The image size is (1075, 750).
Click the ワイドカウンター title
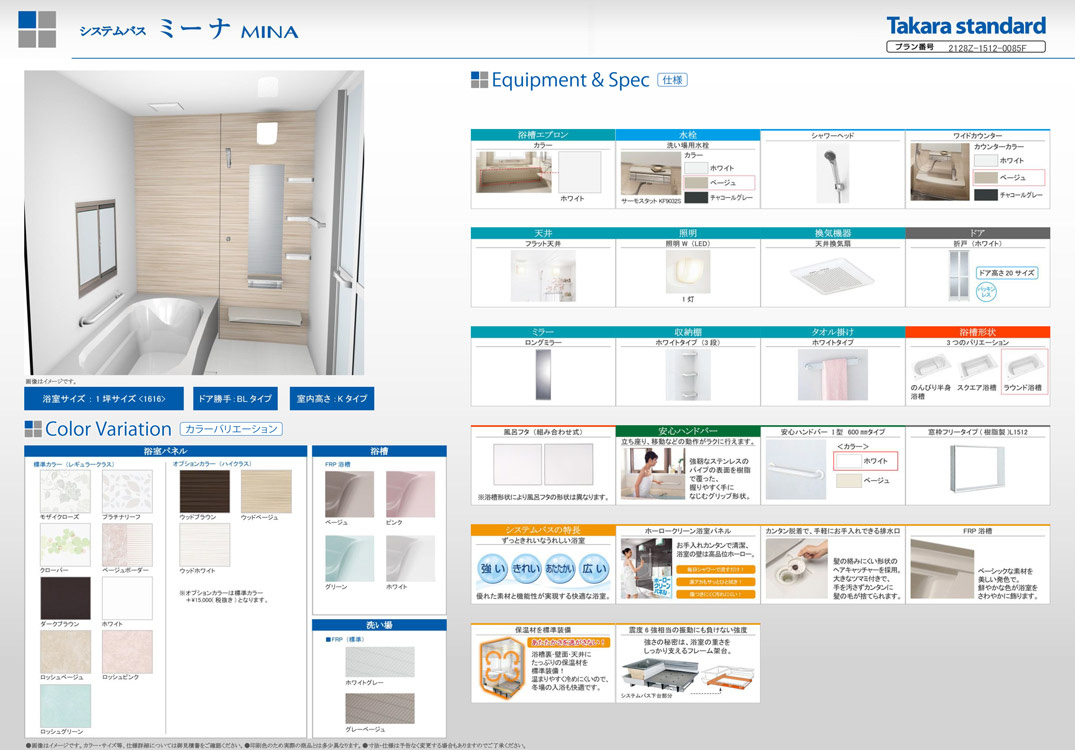(x=978, y=136)
